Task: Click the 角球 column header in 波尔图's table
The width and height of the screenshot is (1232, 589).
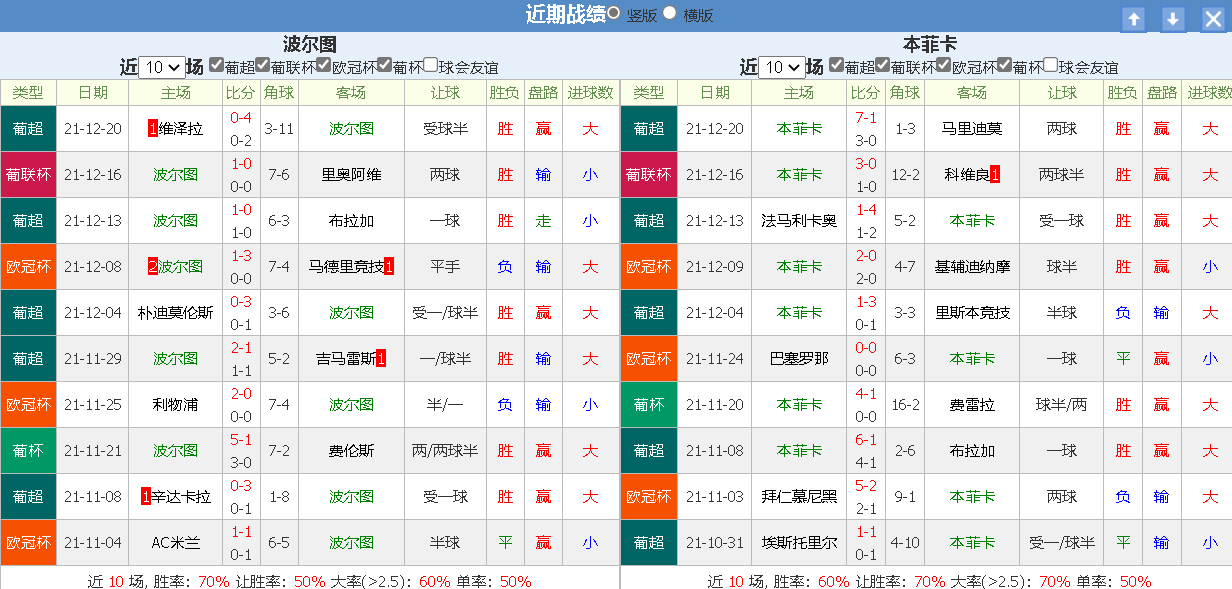Action: (x=279, y=93)
